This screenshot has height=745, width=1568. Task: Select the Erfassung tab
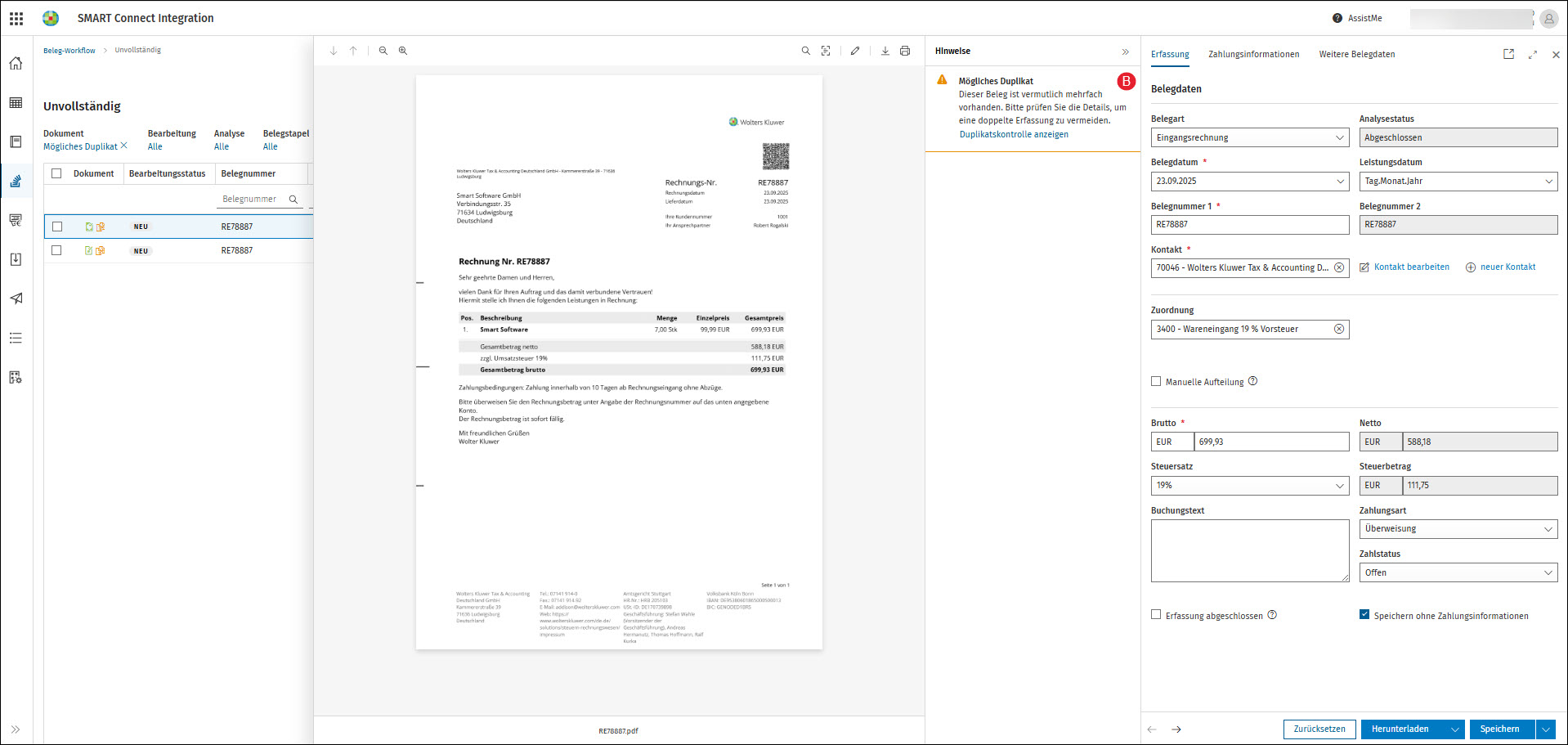tap(1170, 54)
